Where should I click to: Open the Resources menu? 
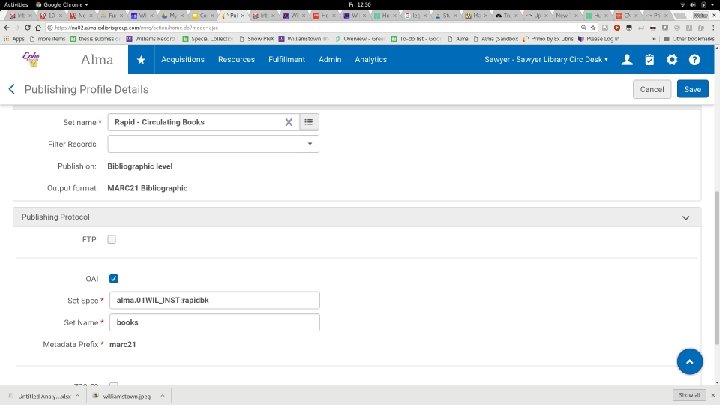[x=236, y=60]
